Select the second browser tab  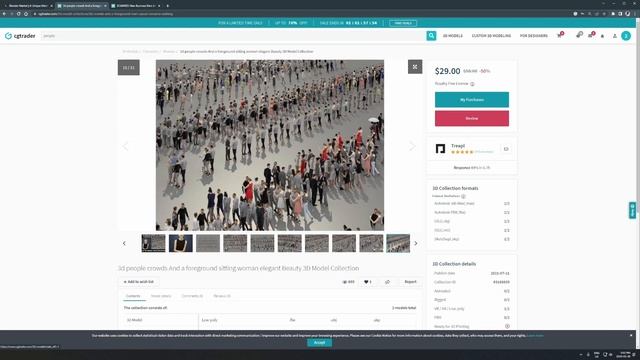(x=81, y=6)
